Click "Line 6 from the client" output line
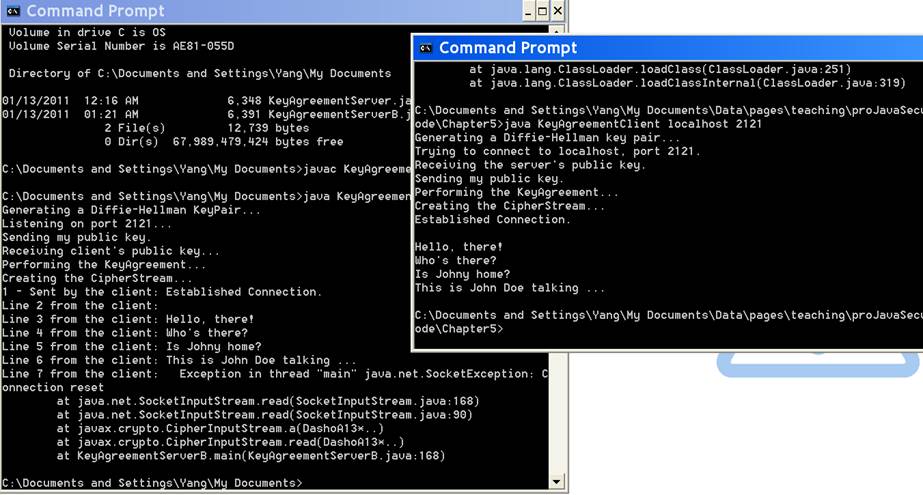 180,360
